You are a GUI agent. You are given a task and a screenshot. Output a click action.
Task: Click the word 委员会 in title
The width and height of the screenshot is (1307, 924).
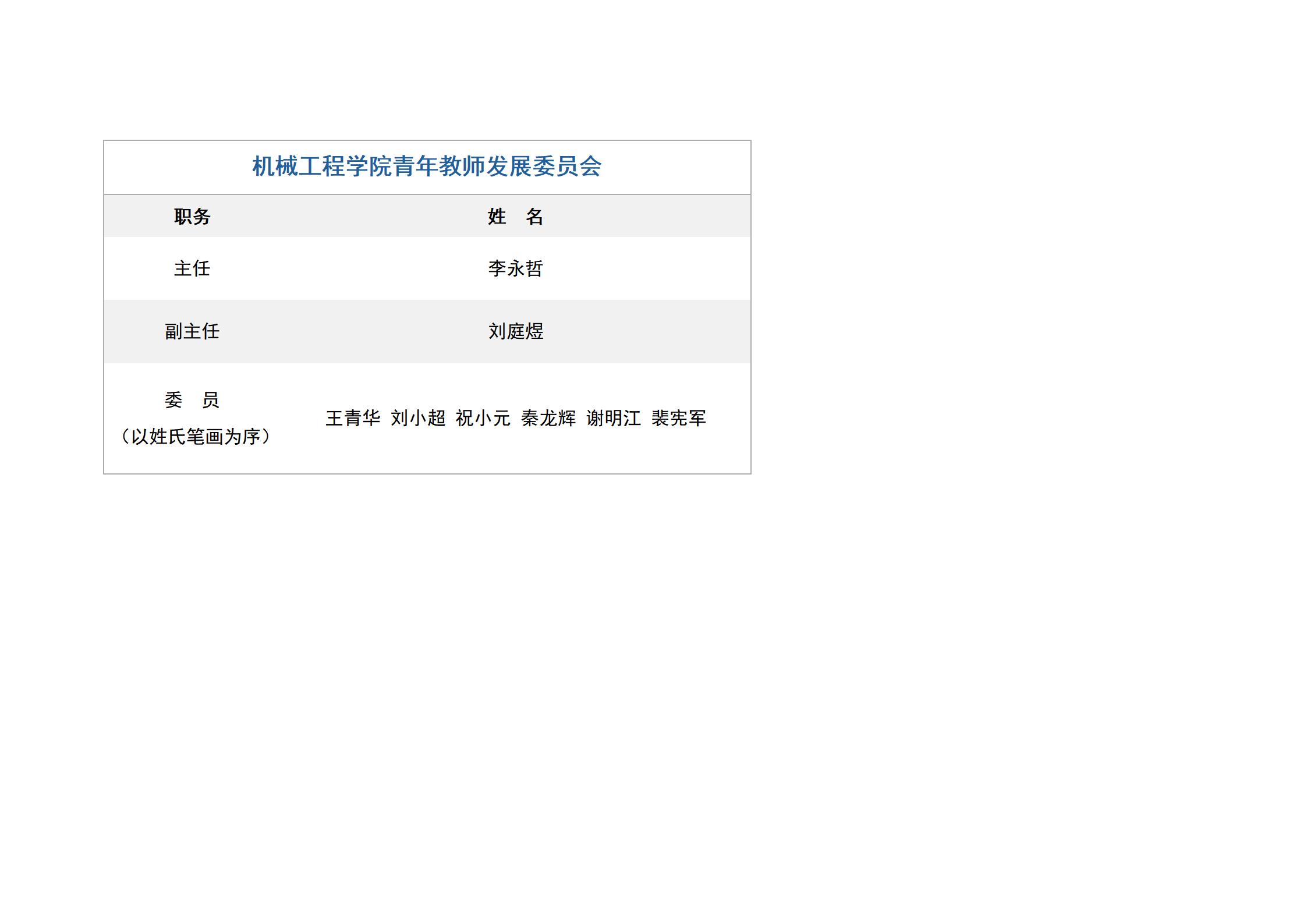tap(566, 167)
